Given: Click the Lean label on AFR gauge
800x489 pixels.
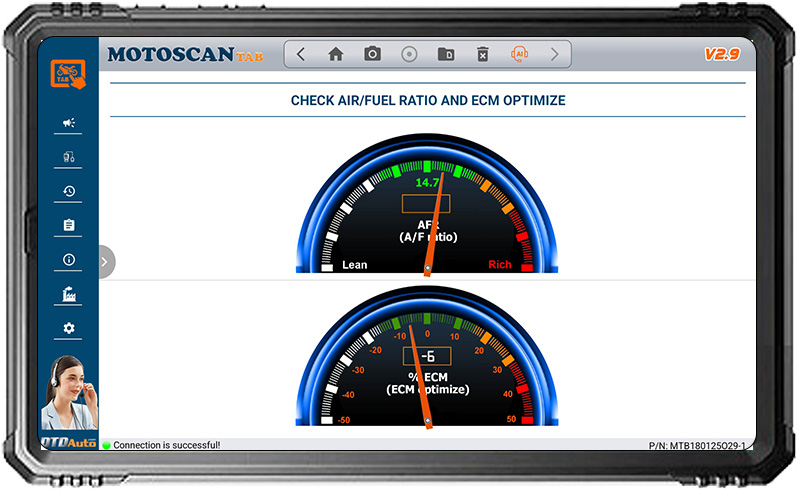Looking at the screenshot, I should click(x=355, y=265).
